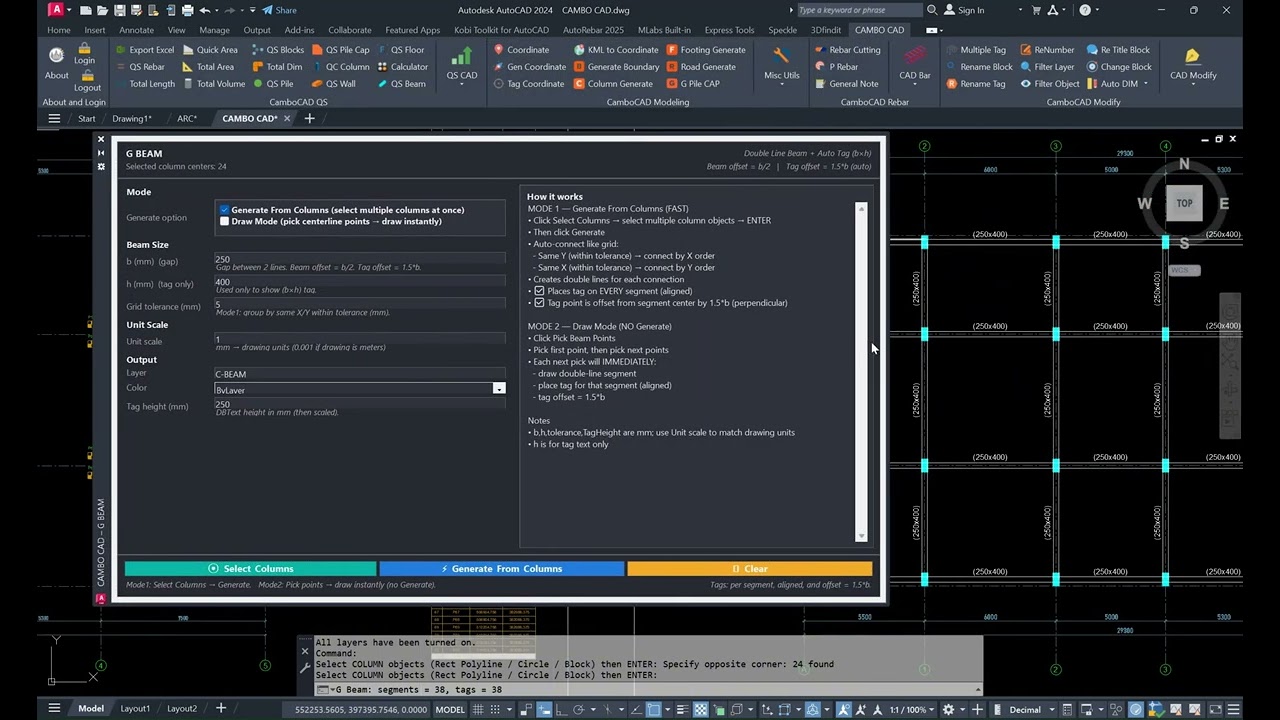Click the How it works scrollbar
1280x720 pixels.
(861, 372)
